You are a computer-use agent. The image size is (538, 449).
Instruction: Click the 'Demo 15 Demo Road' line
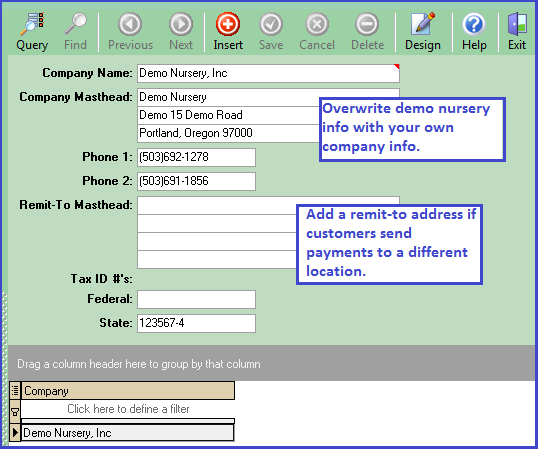pos(229,115)
